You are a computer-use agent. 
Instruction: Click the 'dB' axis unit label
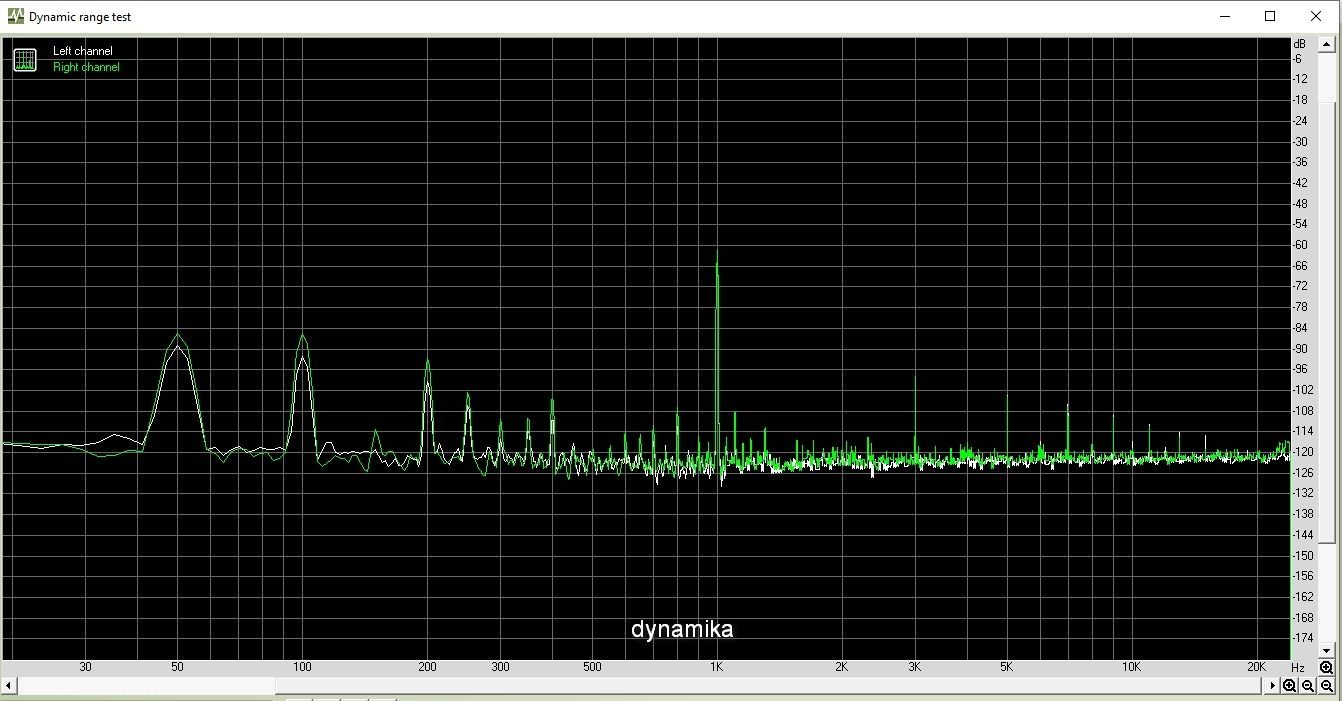pos(1299,44)
